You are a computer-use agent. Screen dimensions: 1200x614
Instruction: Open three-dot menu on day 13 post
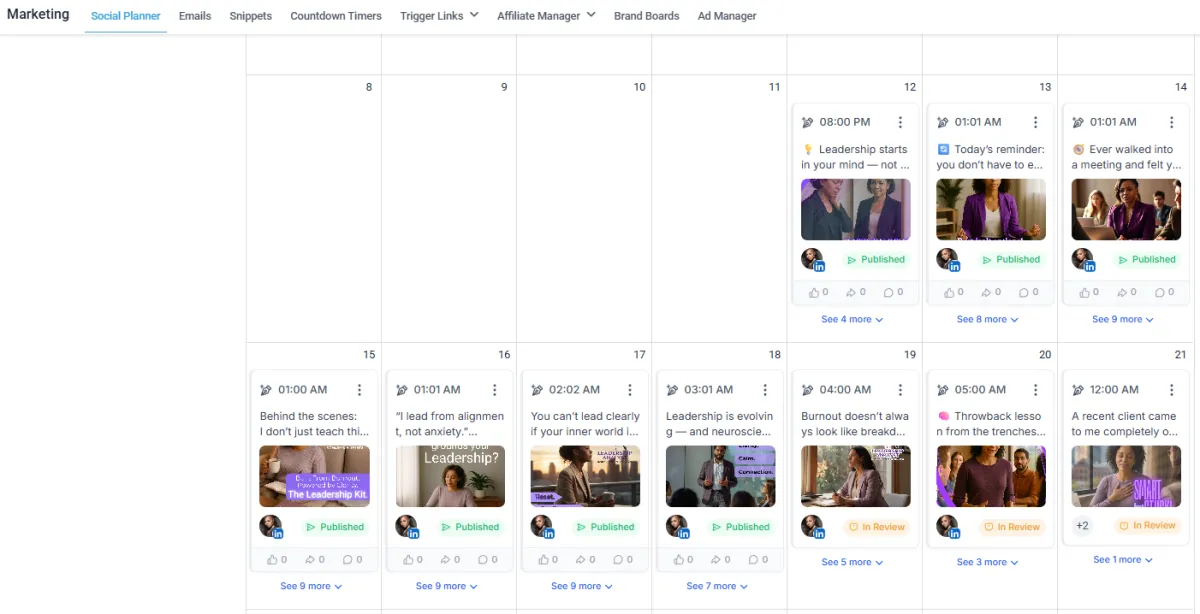(1035, 122)
